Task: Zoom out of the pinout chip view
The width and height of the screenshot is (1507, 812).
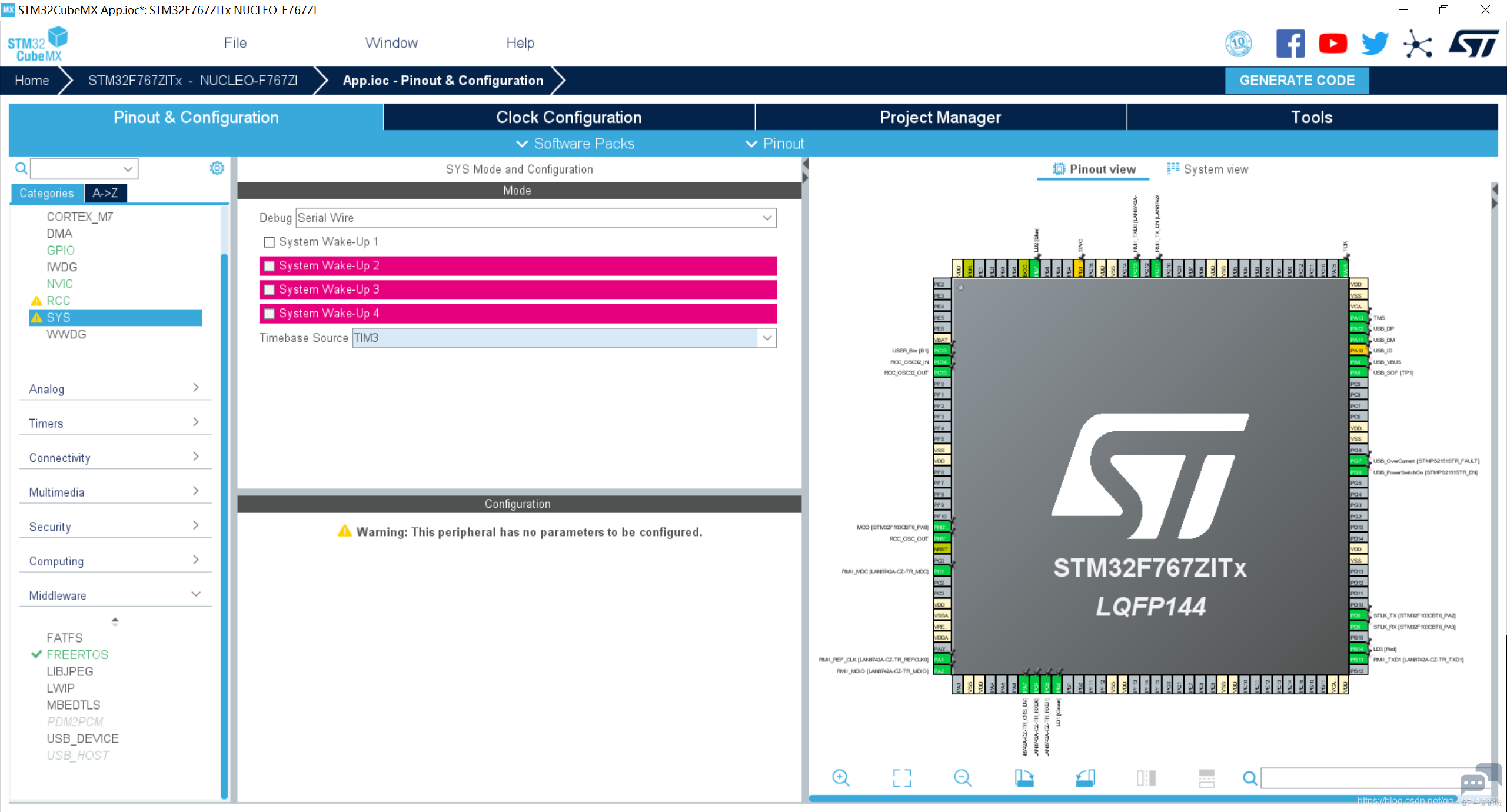Action: [x=963, y=778]
